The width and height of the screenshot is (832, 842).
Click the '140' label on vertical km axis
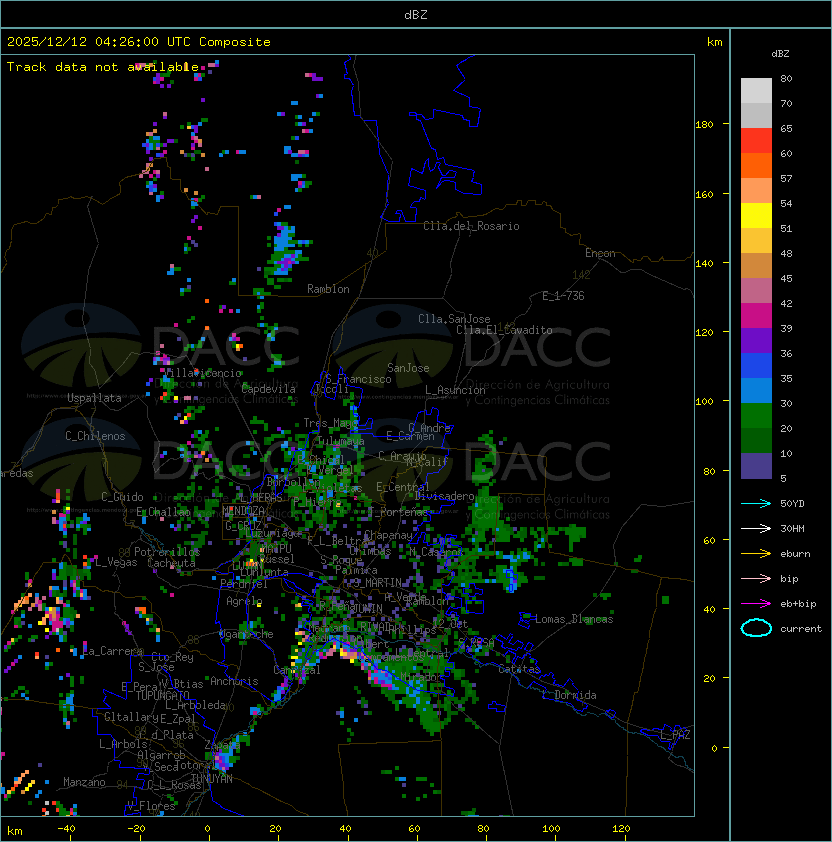click(704, 264)
